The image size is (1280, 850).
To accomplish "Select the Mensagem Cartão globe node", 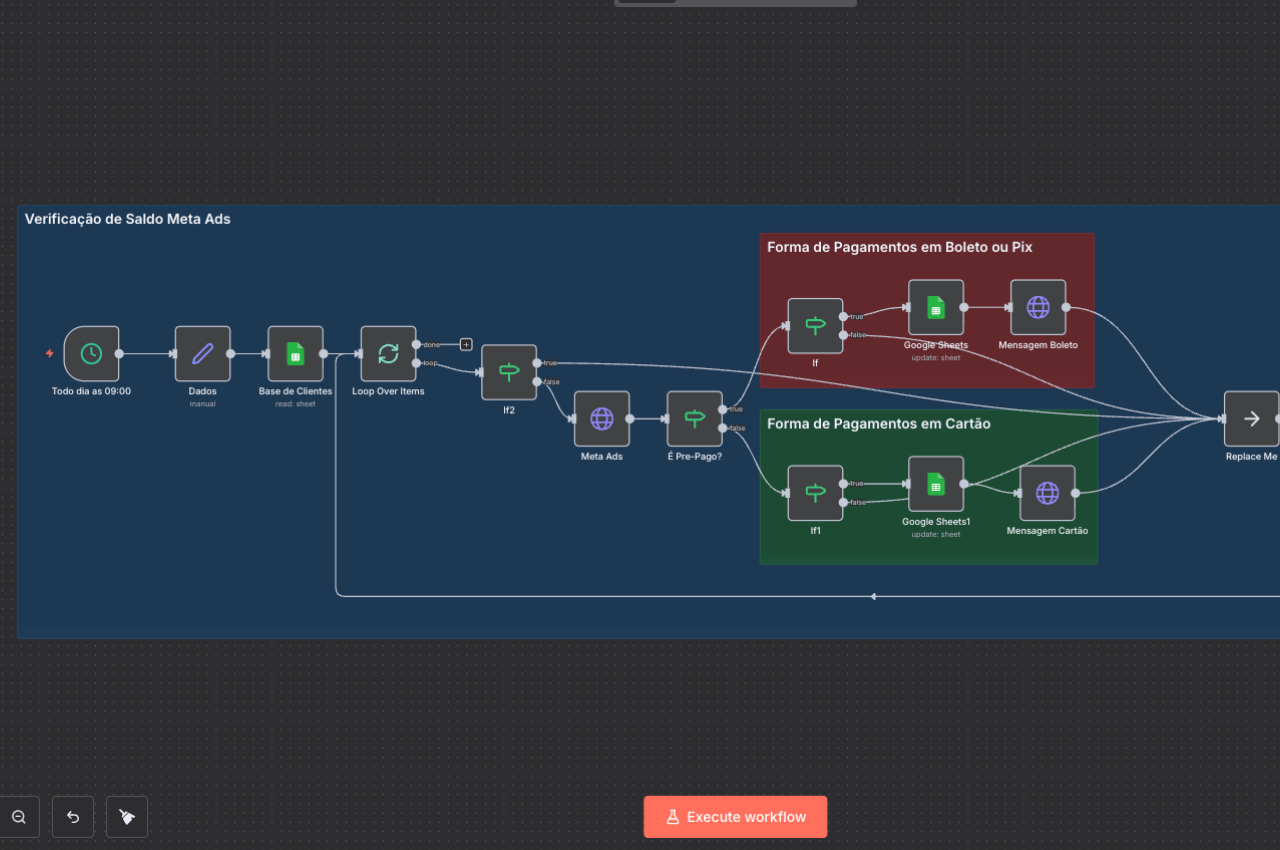I will [x=1047, y=493].
